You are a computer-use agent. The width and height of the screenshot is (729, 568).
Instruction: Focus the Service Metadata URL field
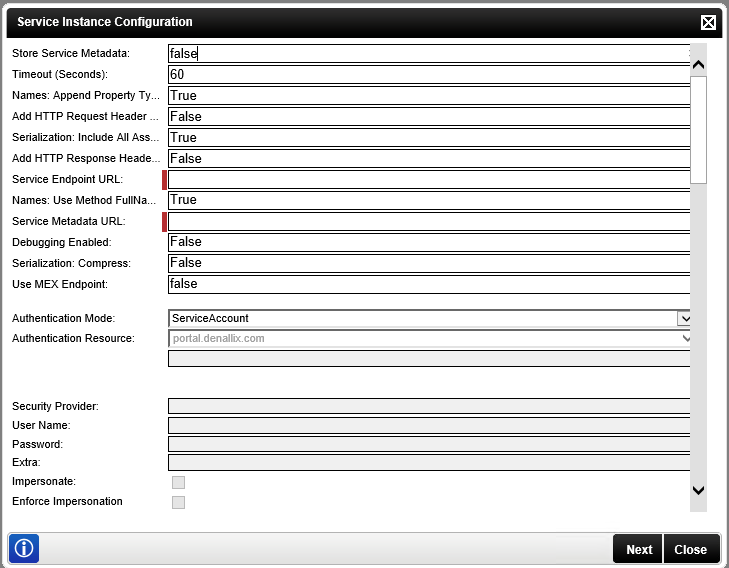pyautogui.click(x=429, y=221)
